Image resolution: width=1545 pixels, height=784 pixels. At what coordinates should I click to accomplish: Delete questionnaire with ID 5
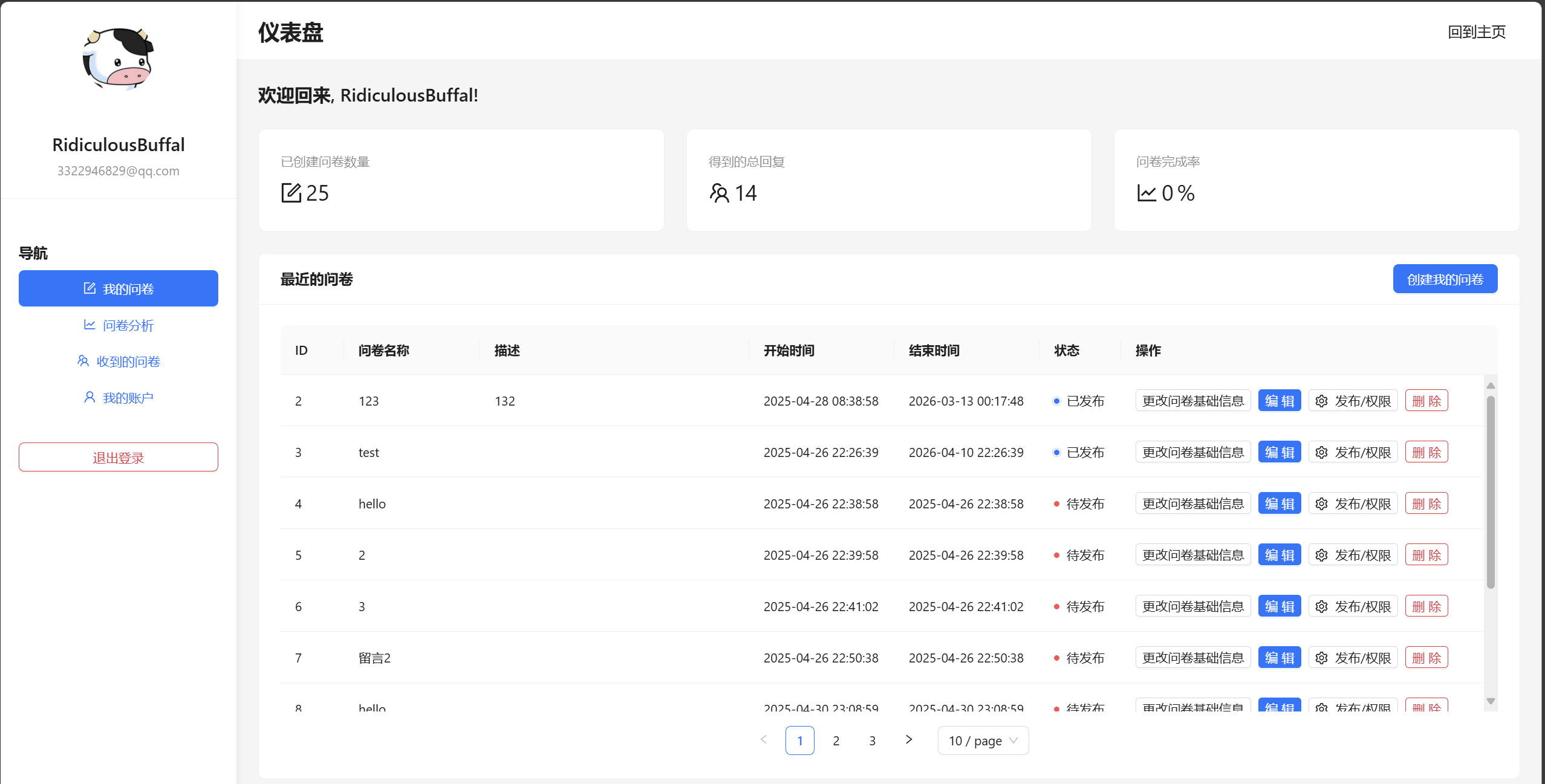click(1426, 555)
